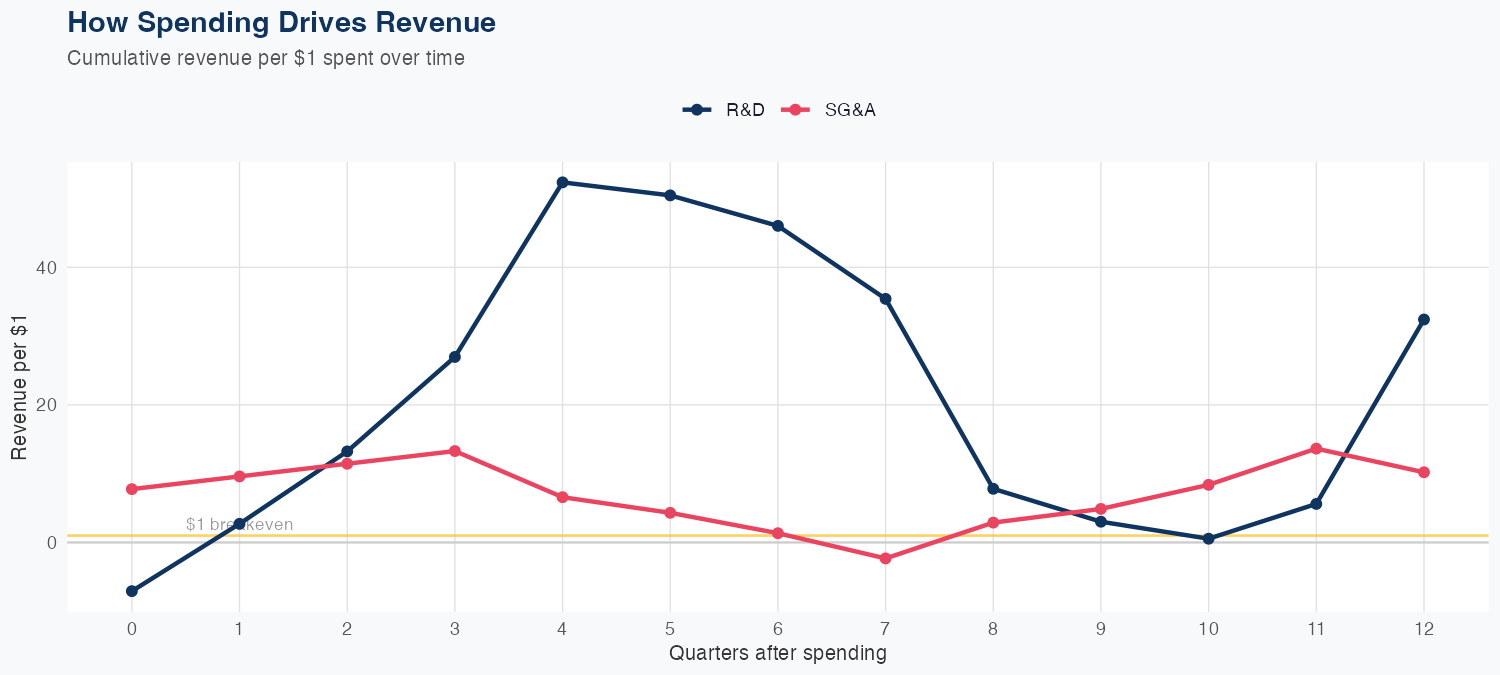Select the SG&A lowest point at quarter 7
Image resolution: width=1500 pixels, height=675 pixels.
click(885, 558)
